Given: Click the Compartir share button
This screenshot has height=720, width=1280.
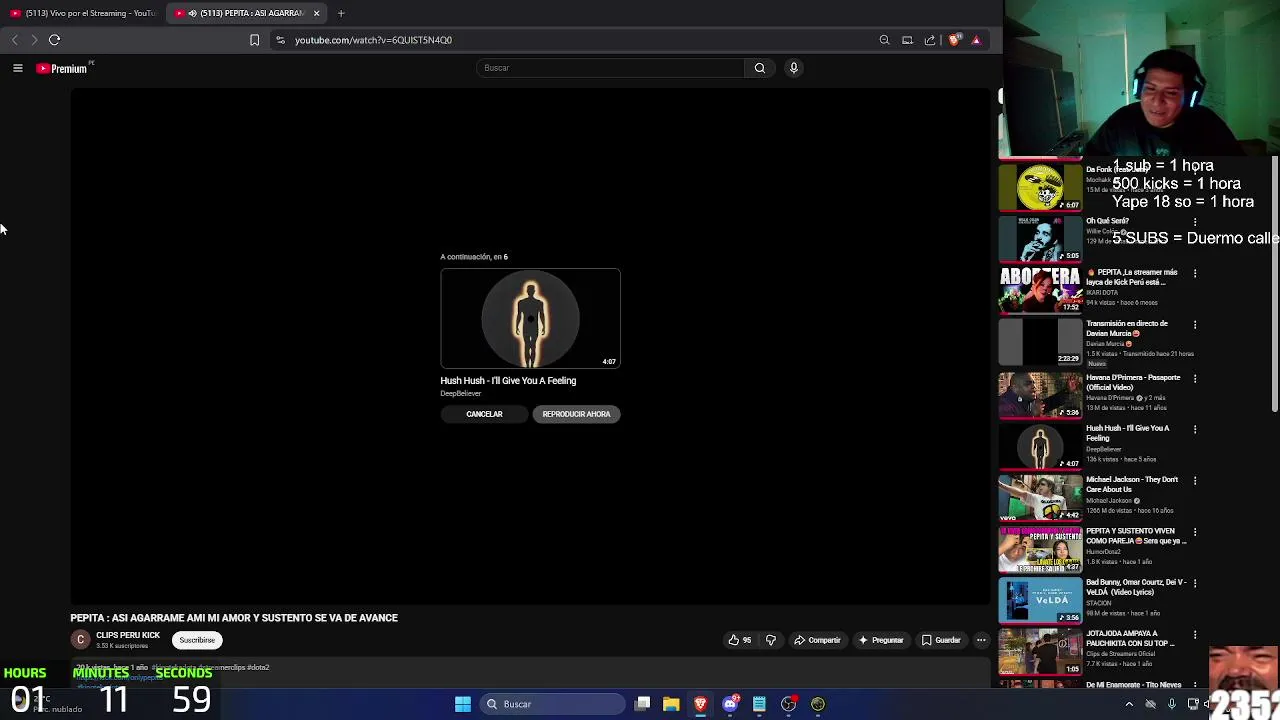Looking at the screenshot, I should coord(817,640).
